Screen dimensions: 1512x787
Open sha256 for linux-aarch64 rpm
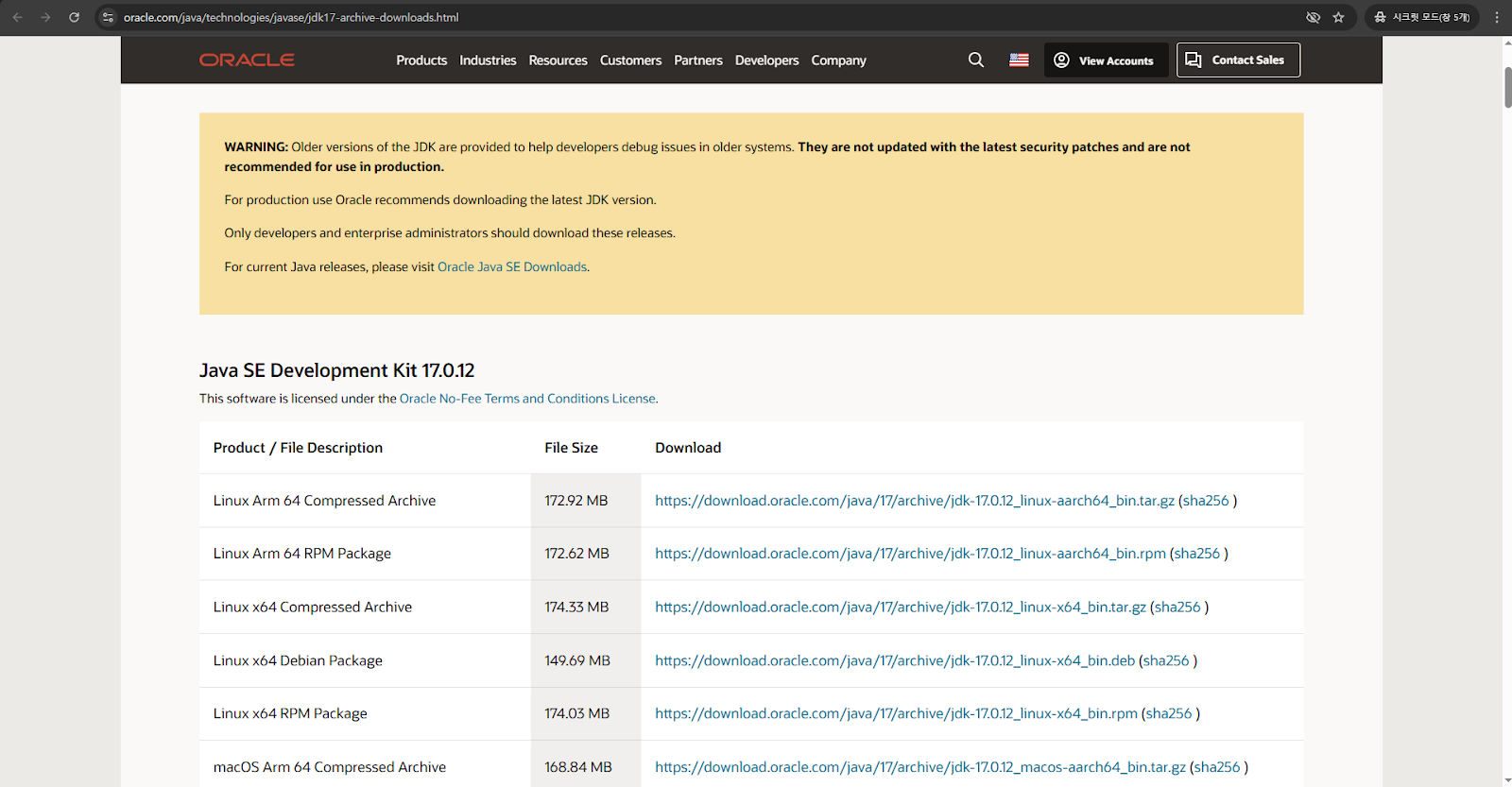pyautogui.click(x=1197, y=554)
